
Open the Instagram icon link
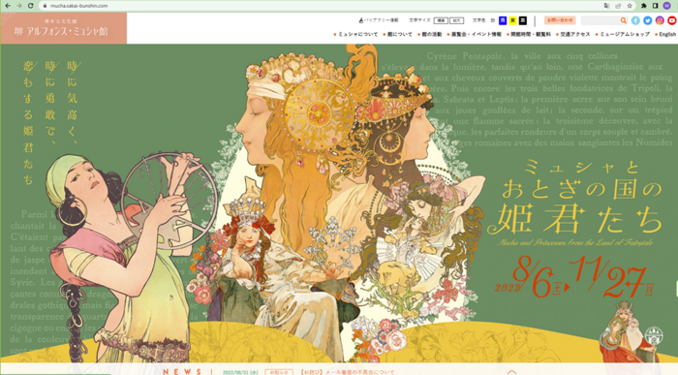pyautogui.click(x=659, y=20)
